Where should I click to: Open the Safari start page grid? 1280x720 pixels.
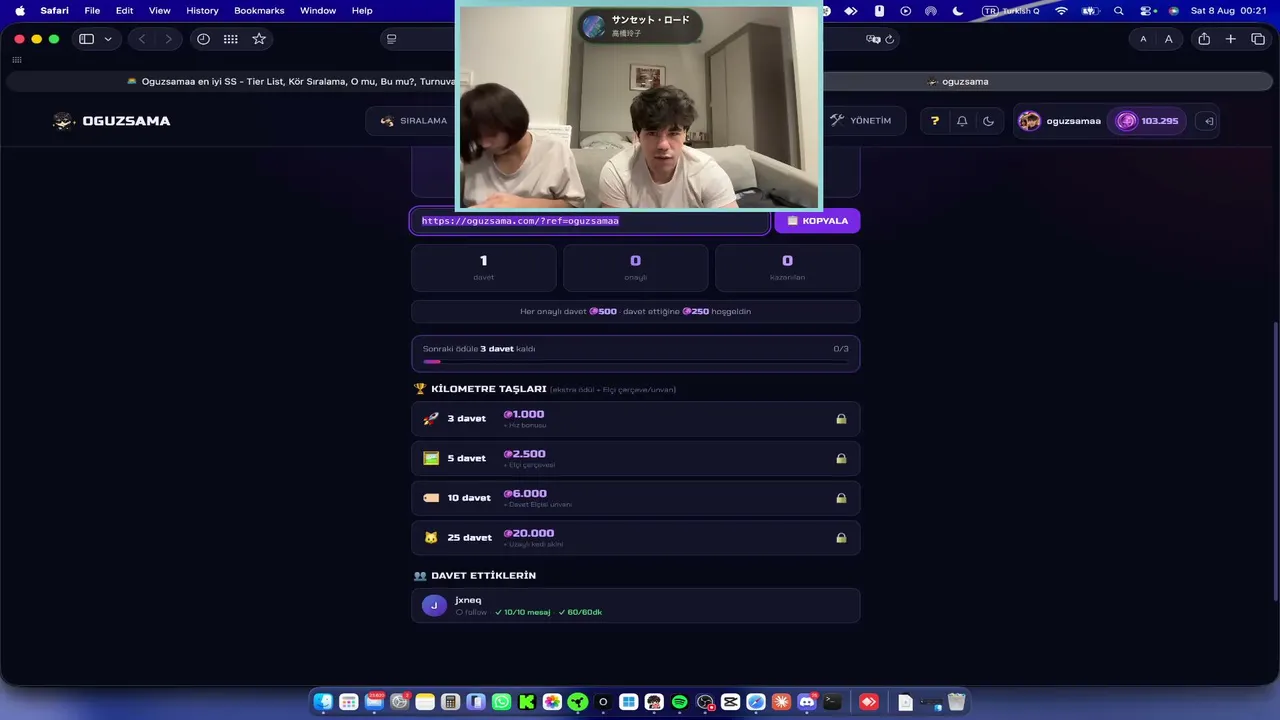click(x=231, y=39)
